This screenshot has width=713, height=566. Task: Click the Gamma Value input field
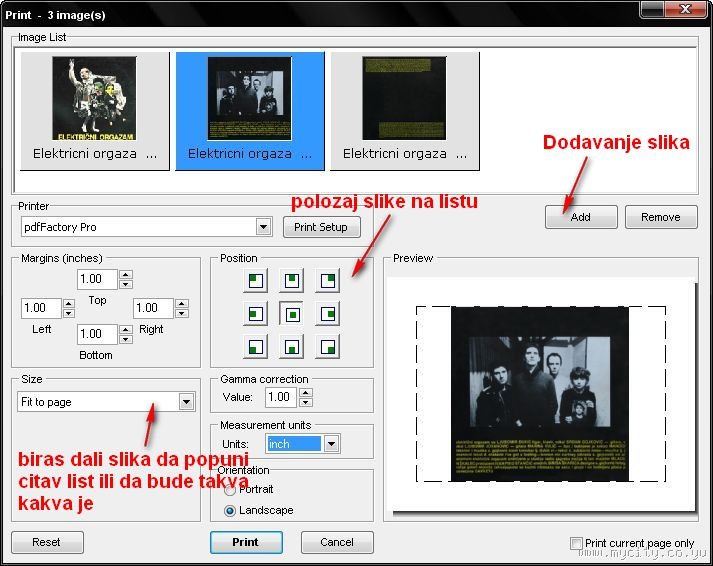coord(281,397)
